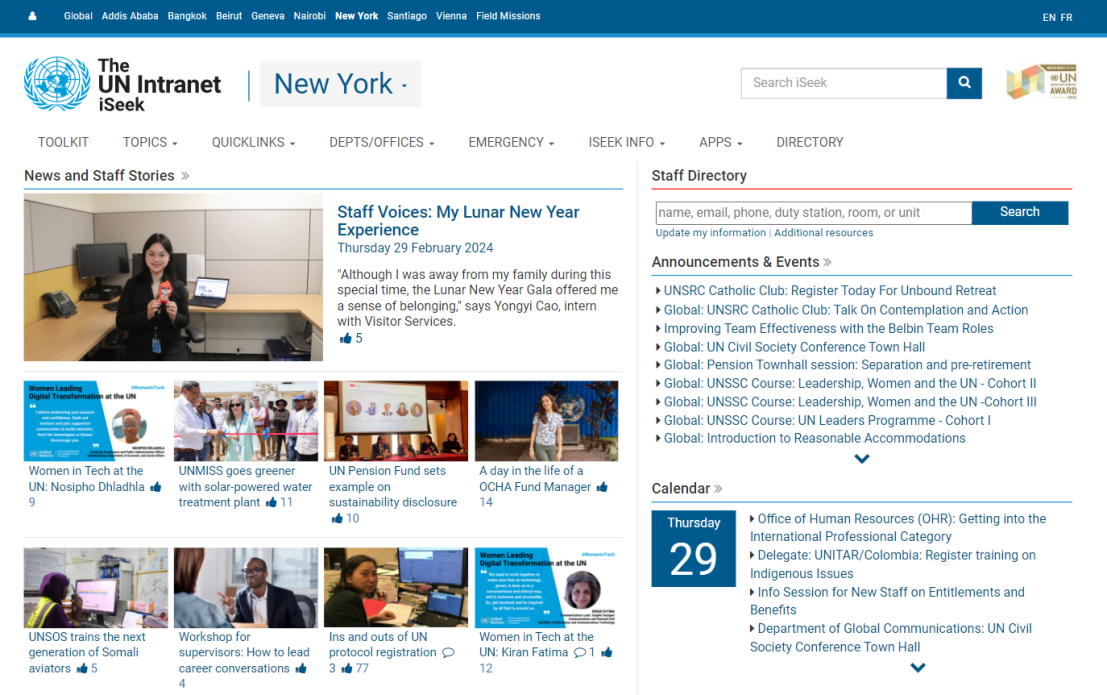Click the UN award badge icon
This screenshot has height=695, width=1107.
coord(1042,83)
